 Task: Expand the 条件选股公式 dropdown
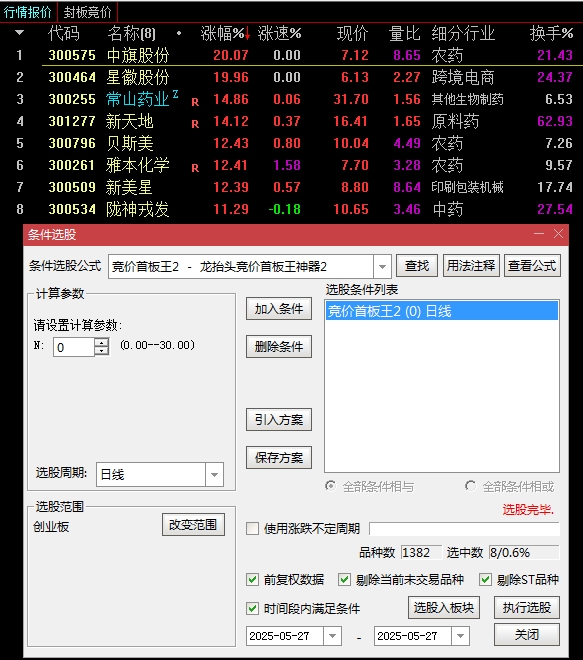tap(382, 266)
